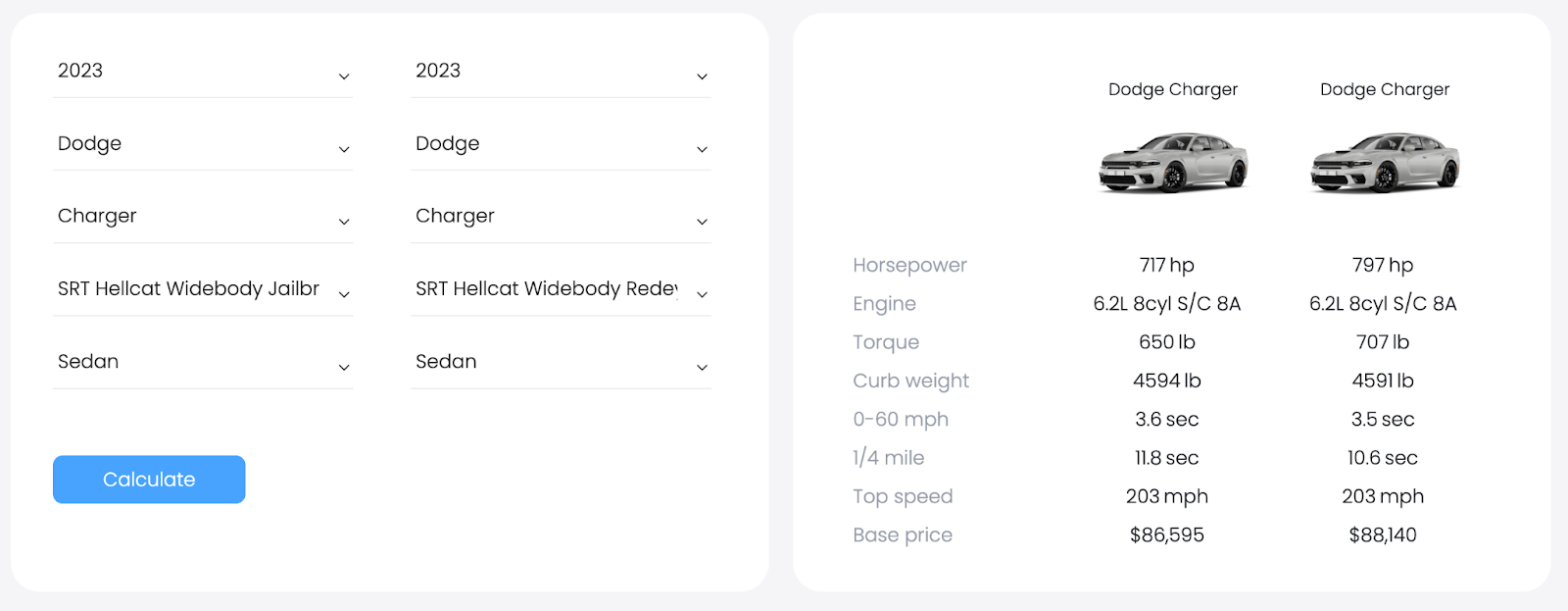Select the SRT Hellcat Widebody Jailbreak trim dropdown
1568x611 pixels.
click(201, 289)
